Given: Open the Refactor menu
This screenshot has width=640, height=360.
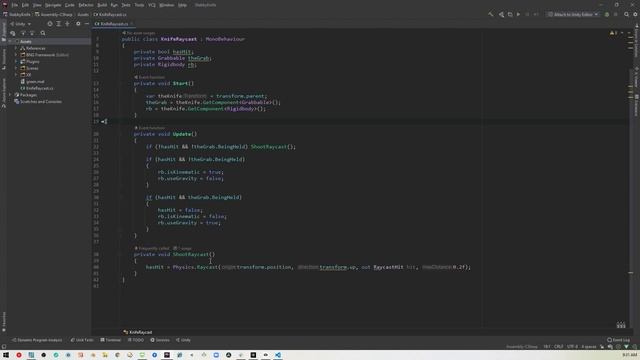Looking at the screenshot, I should [86, 5].
